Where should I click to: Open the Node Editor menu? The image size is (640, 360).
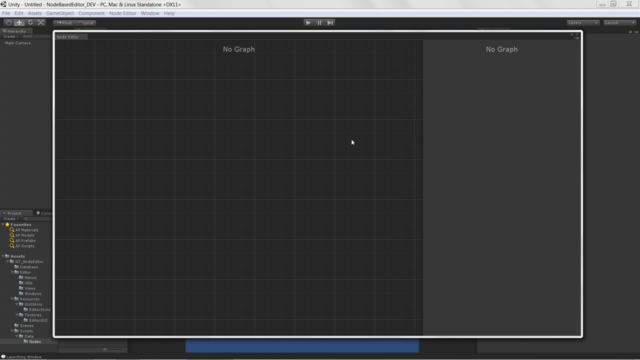click(x=122, y=13)
